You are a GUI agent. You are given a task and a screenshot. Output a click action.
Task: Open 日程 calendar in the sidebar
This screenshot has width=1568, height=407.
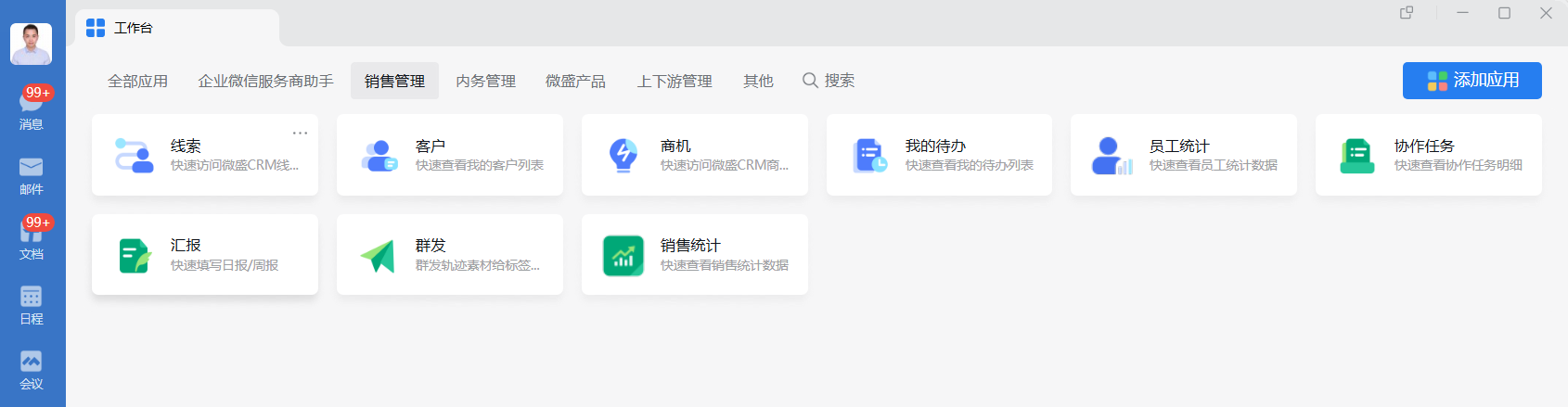[31, 305]
